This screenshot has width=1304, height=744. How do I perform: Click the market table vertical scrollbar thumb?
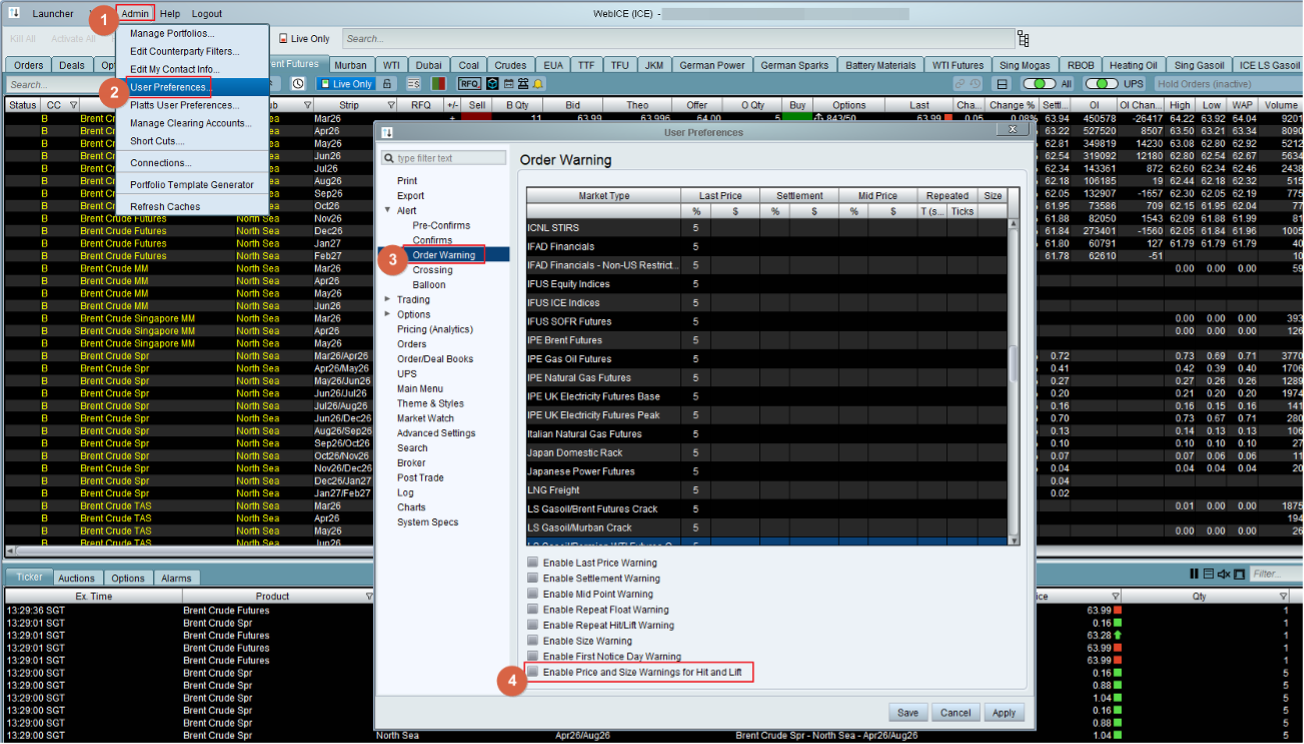pyautogui.click(x=1013, y=365)
